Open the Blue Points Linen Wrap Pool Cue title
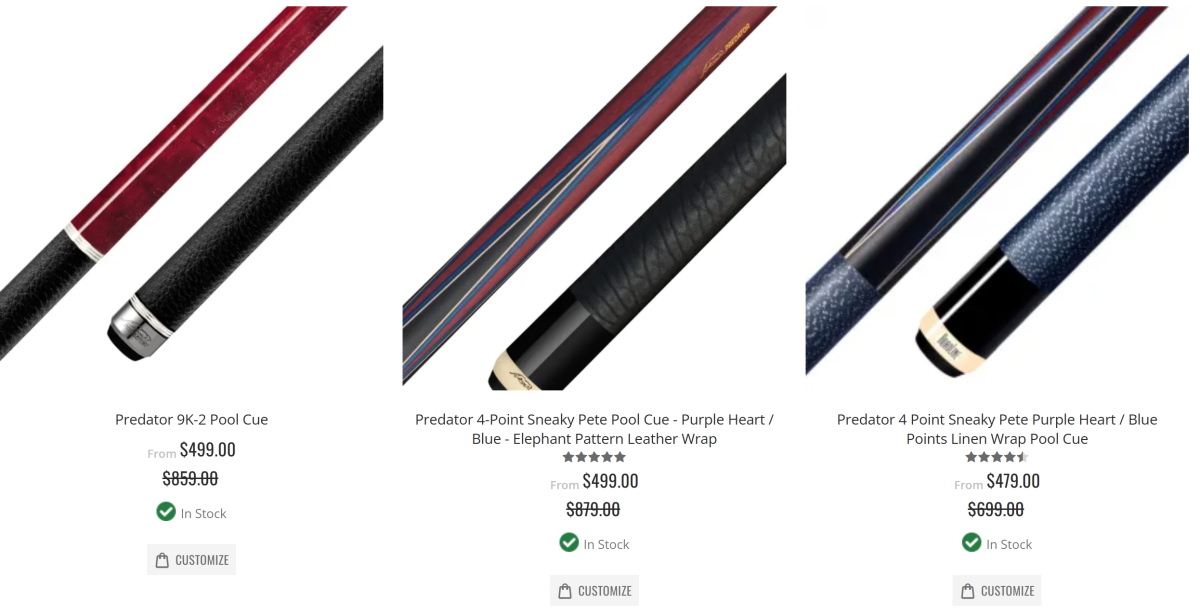 (x=997, y=429)
